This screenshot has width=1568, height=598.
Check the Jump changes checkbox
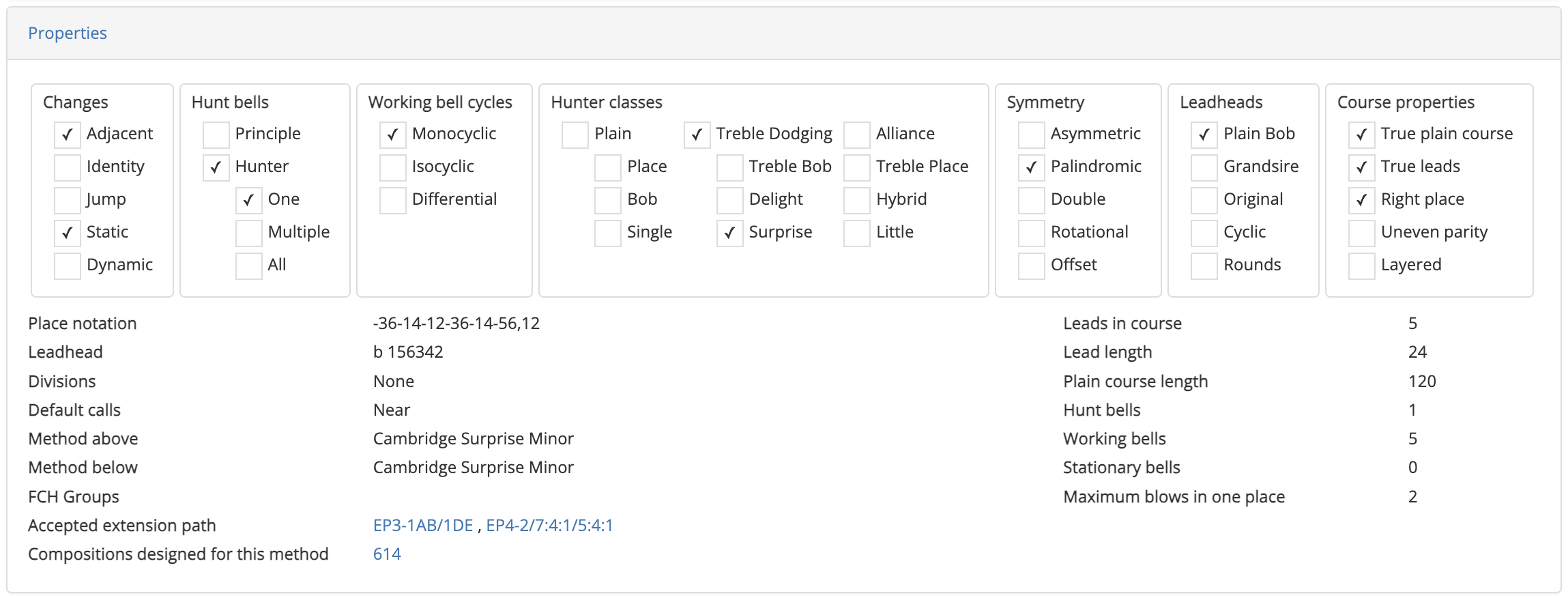coord(68,200)
